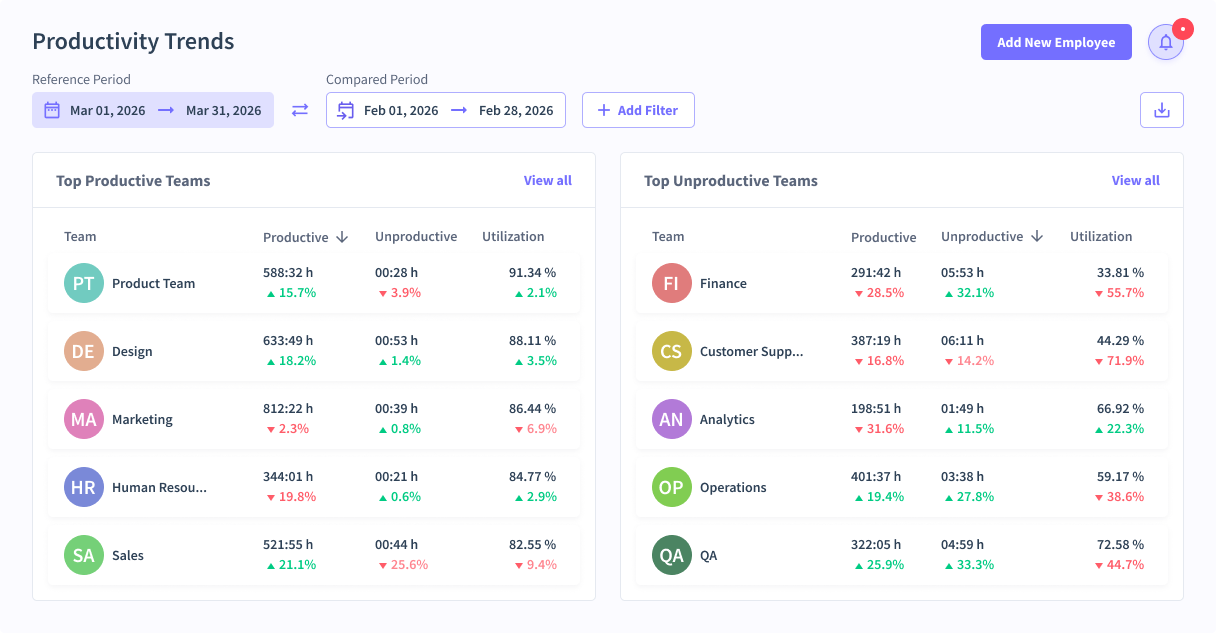Click Add New Employee button
This screenshot has width=1216, height=633.
1056,42
